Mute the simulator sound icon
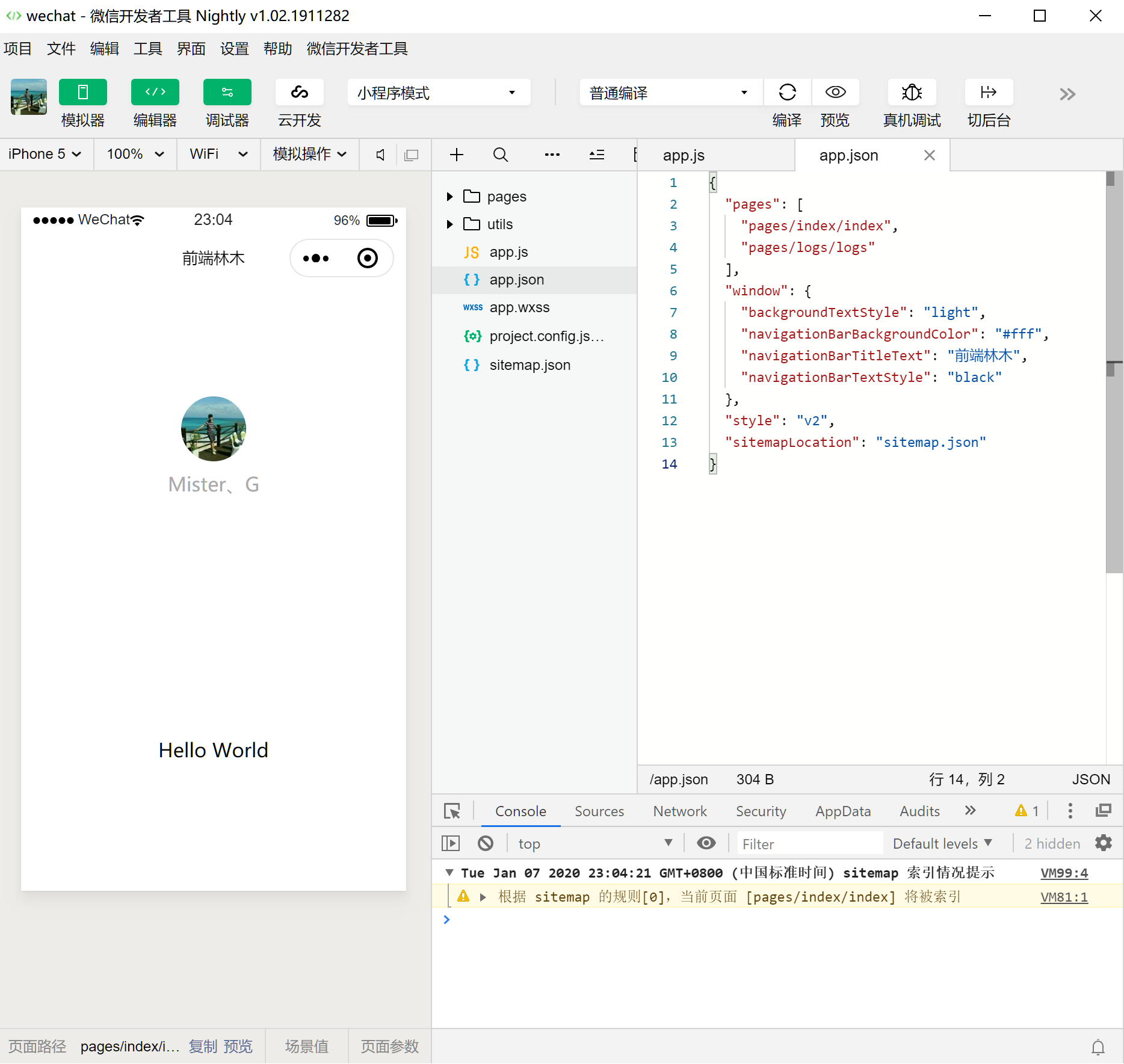 click(380, 155)
